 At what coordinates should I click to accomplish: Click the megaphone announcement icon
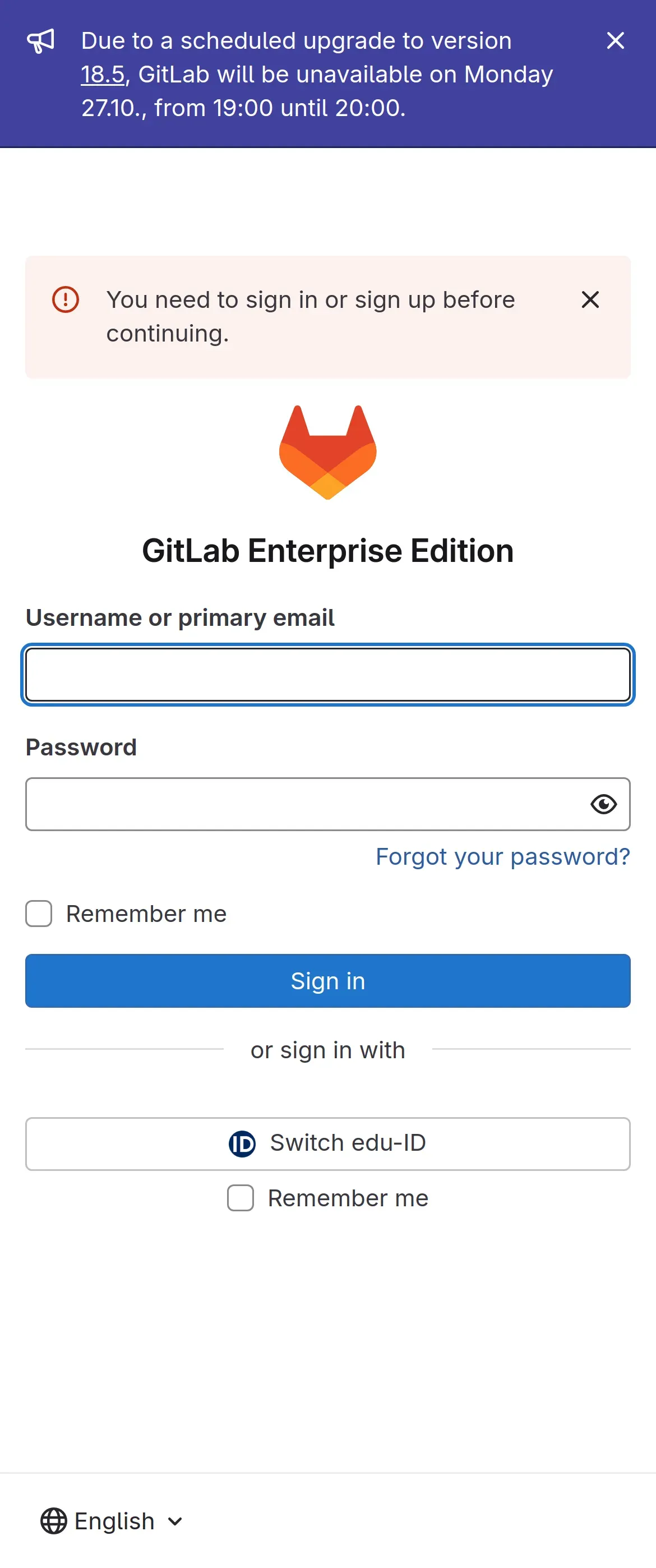(41, 41)
